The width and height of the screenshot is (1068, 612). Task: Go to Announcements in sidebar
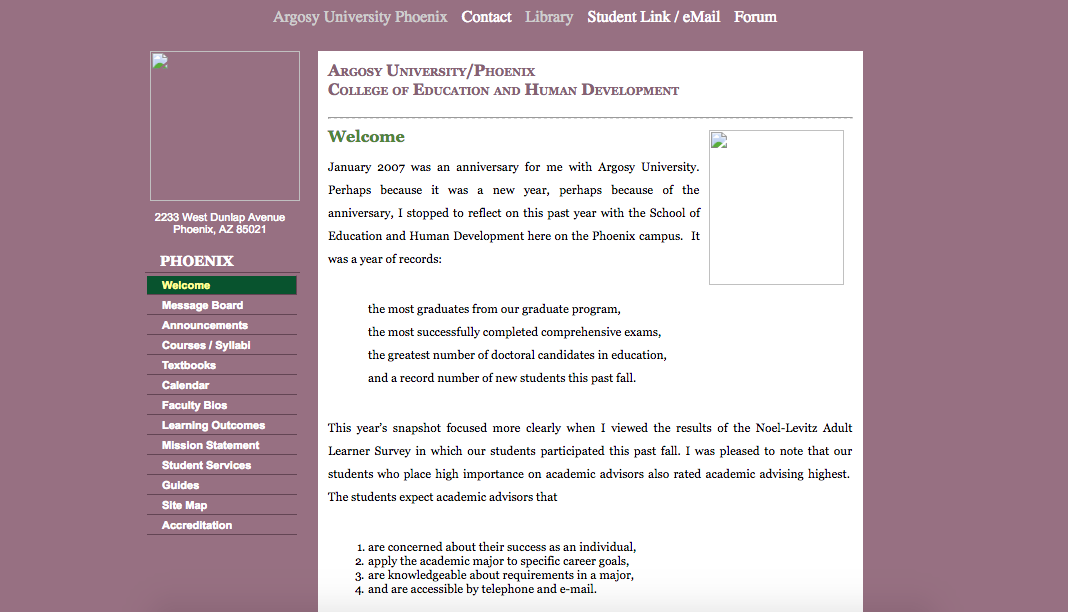[x=222, y=325]
